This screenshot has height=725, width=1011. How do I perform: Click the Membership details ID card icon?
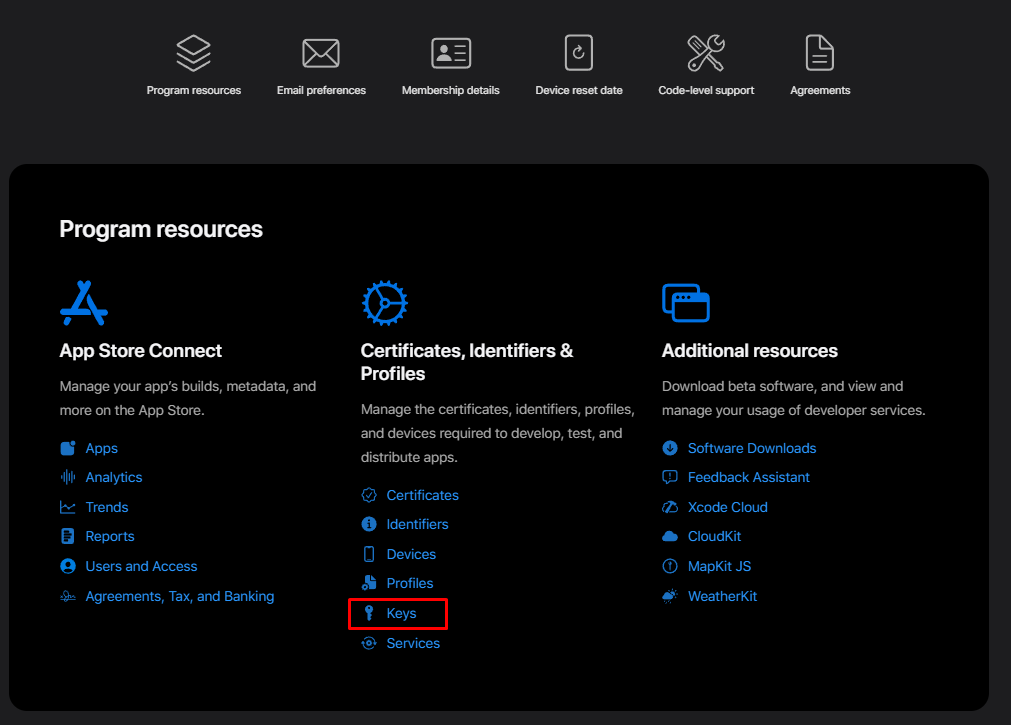[451, 53]
